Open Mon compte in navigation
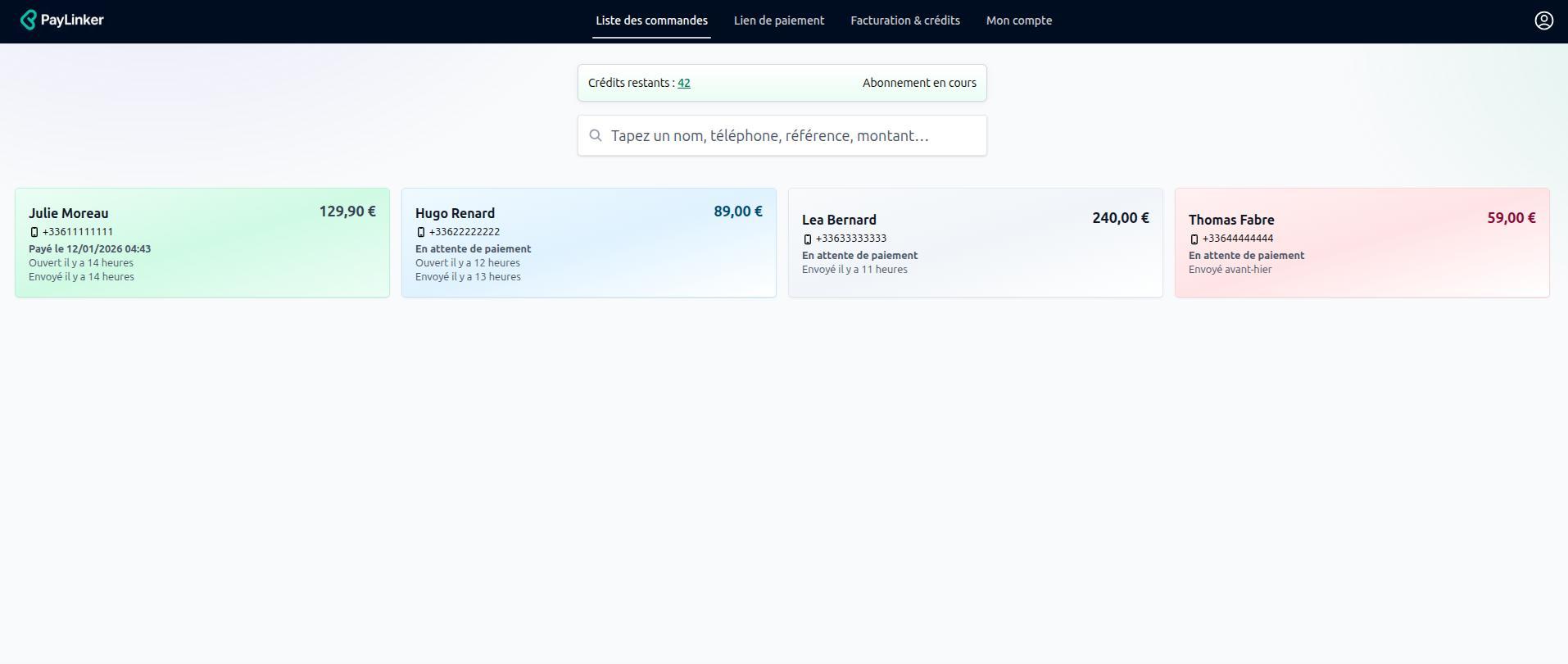The height and width of the screenshot is (664, 1568). pyautogui.click(x=1018, y=20)
